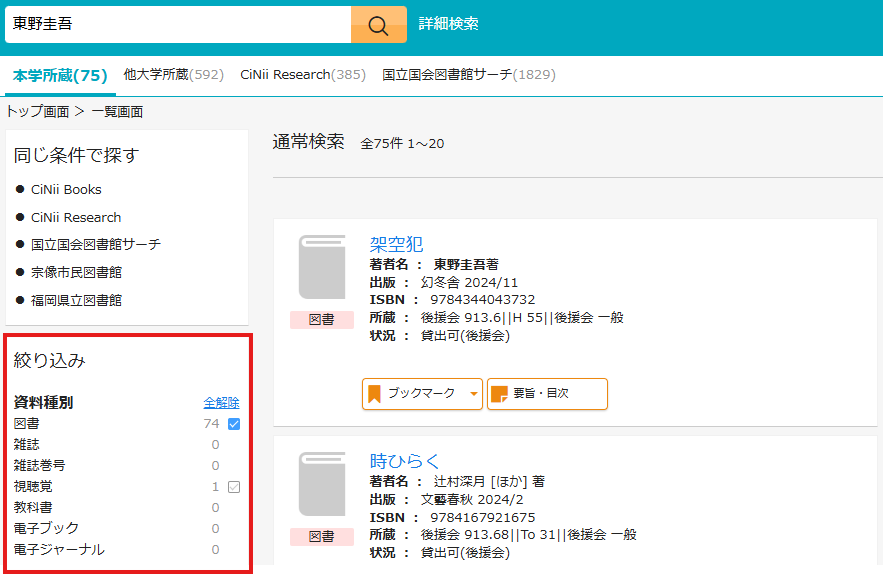Screen dimensions: 883x574
Task: Search 福岡県立図書館 with same conditions
Action: pos(76,300)
